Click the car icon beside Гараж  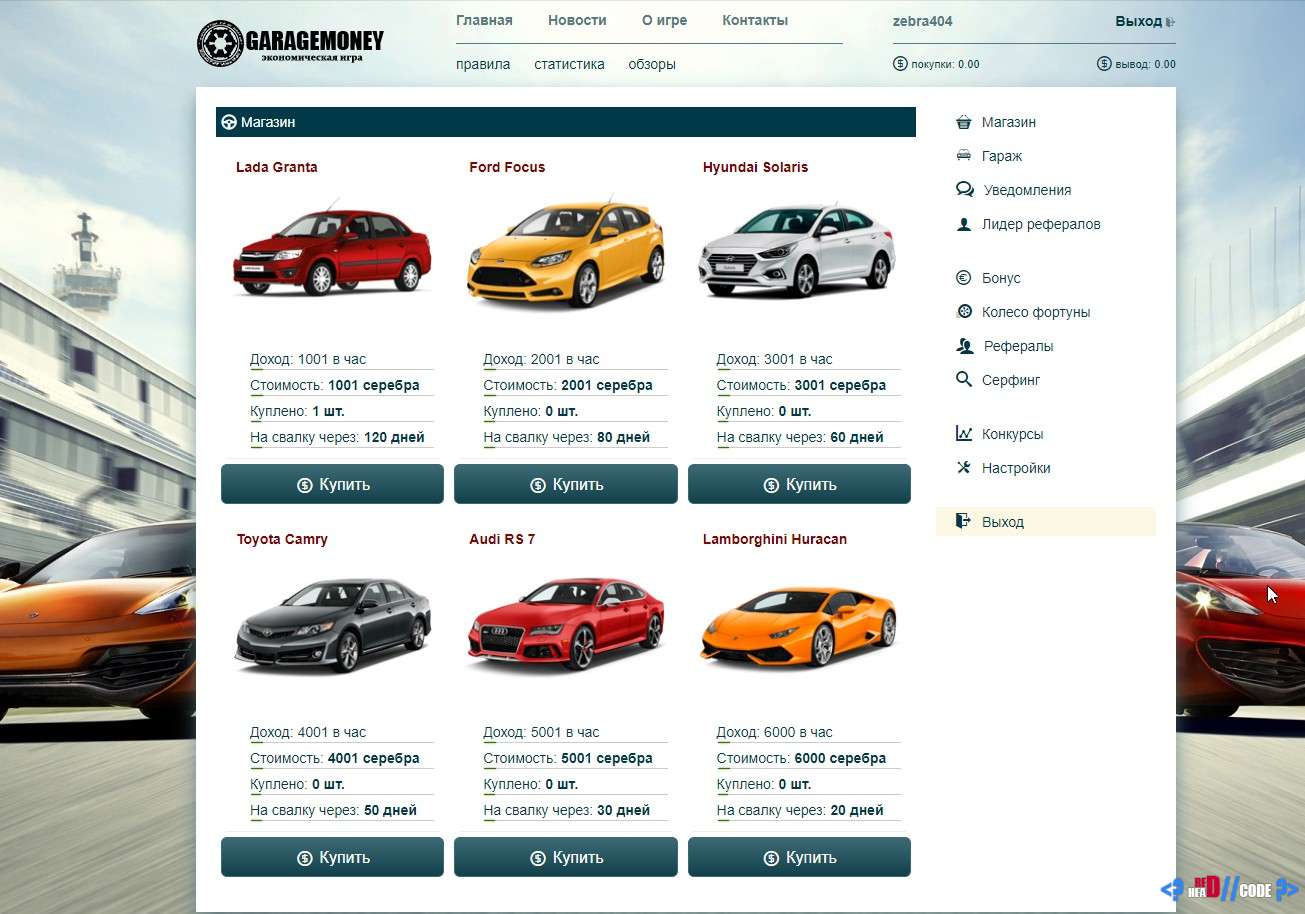963,155
